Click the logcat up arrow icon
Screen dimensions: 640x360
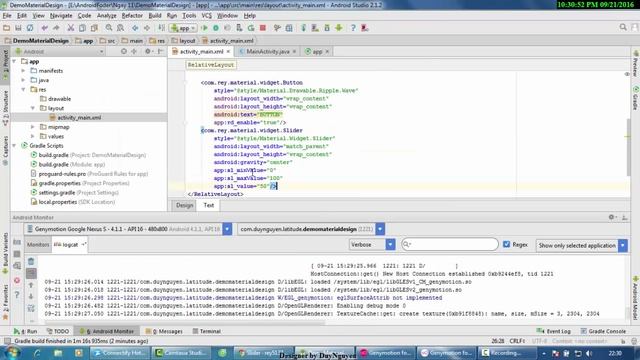click(x=31, y=285)
